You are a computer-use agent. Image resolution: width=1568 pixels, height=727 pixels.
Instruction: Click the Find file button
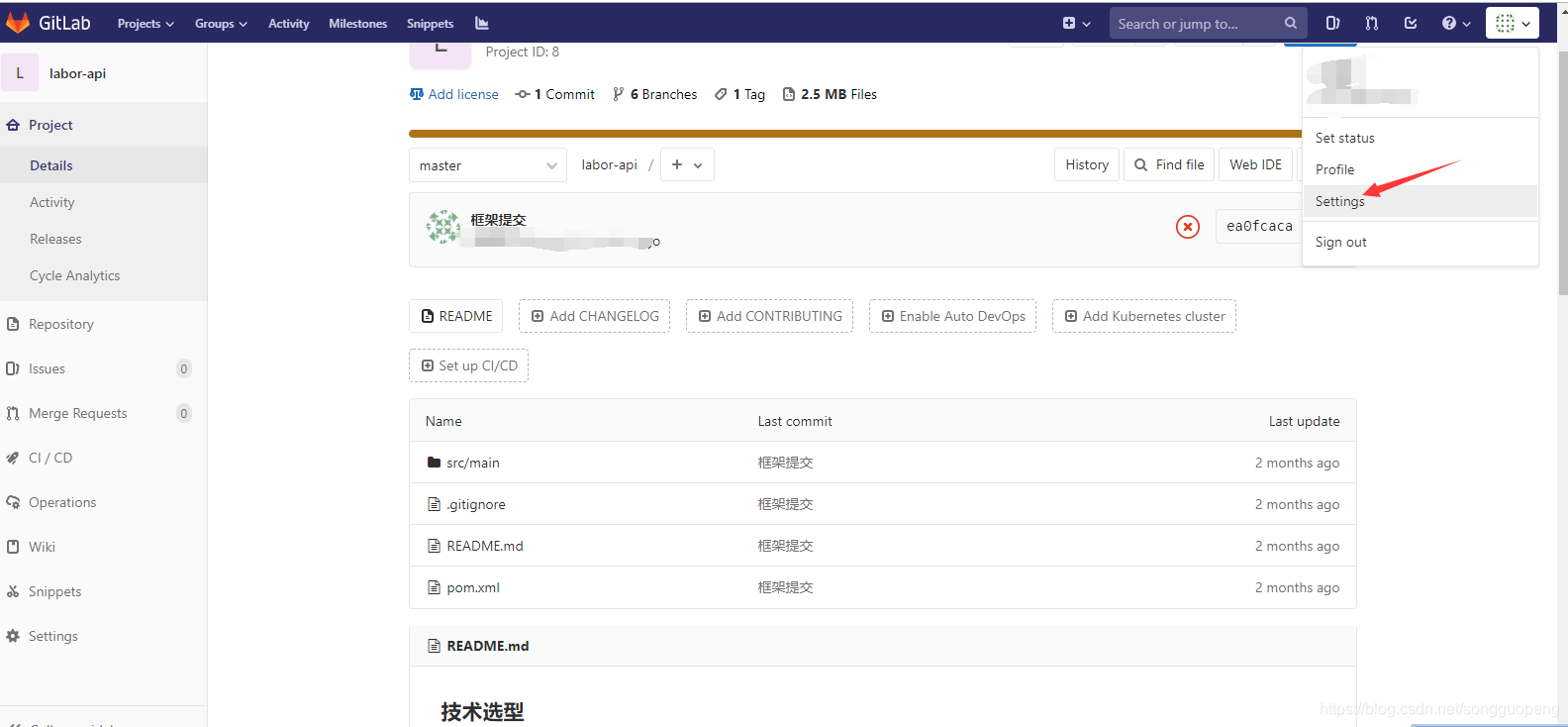pos(1169,164)
